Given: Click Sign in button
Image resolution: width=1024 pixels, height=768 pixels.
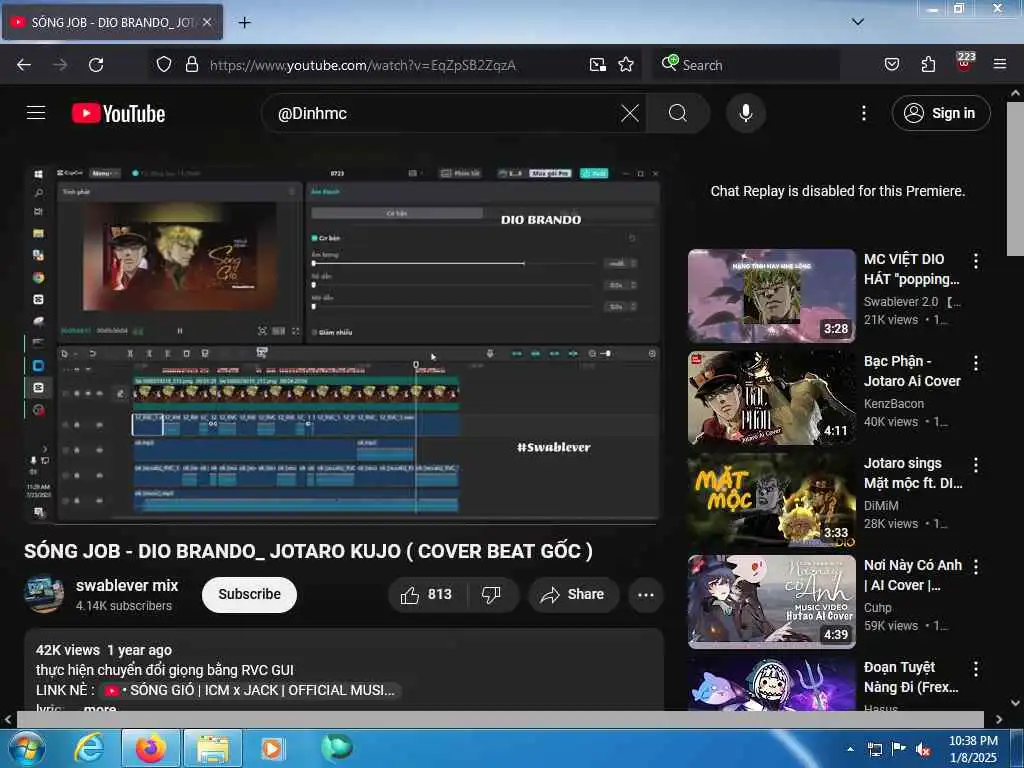Looking at the screenshot, I should point(940,113).
